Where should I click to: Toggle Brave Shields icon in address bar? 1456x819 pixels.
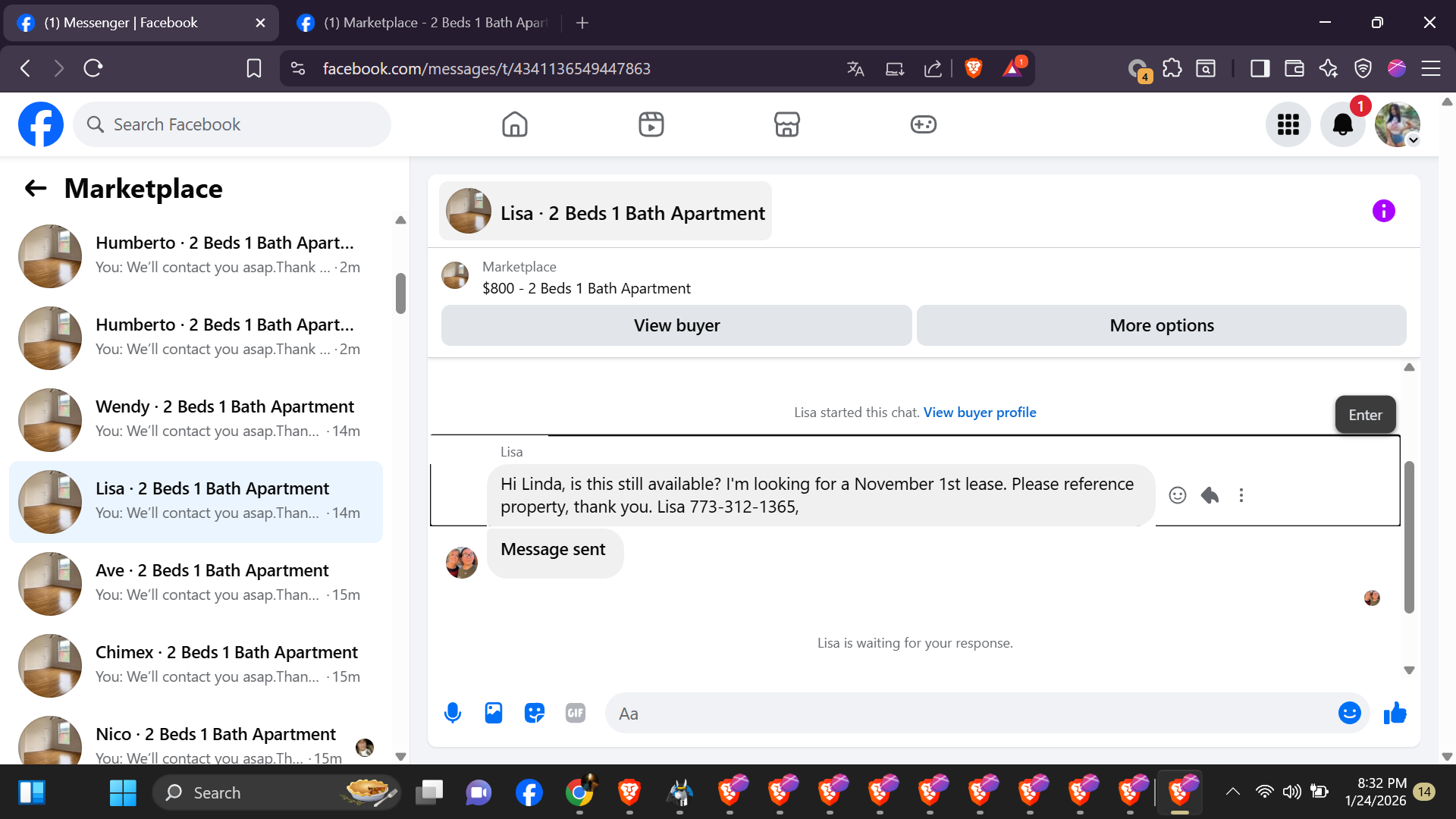tap(974, 68)
